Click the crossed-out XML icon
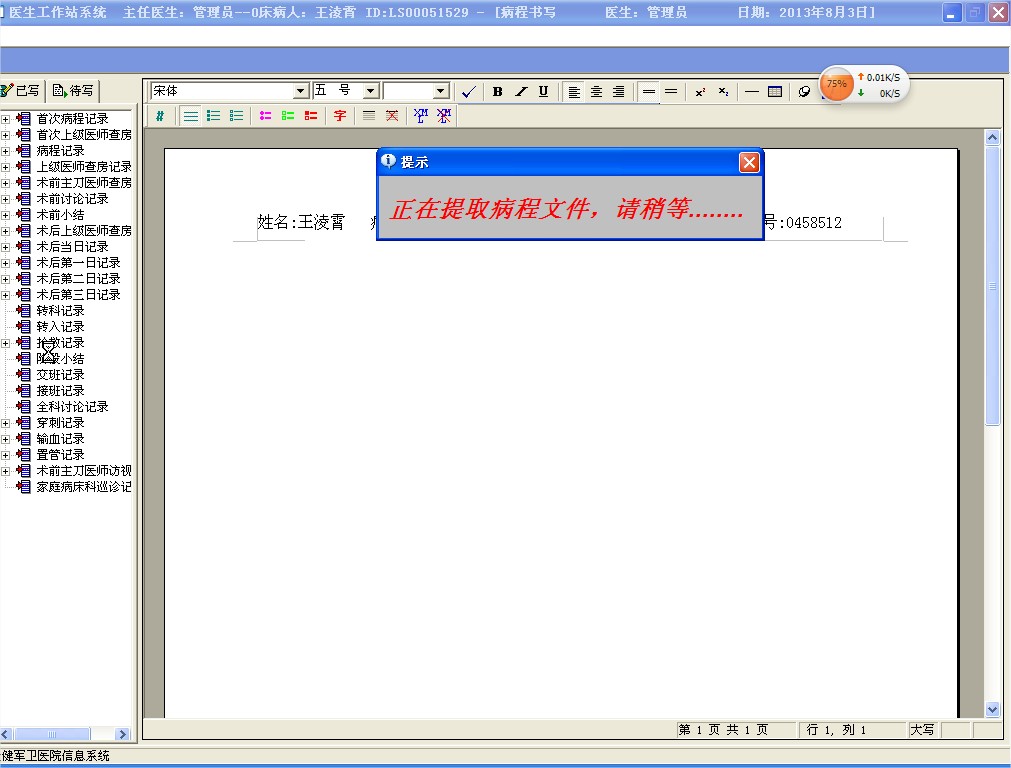This screenshot has width=1011, height=768. click(x=444, y=116)
